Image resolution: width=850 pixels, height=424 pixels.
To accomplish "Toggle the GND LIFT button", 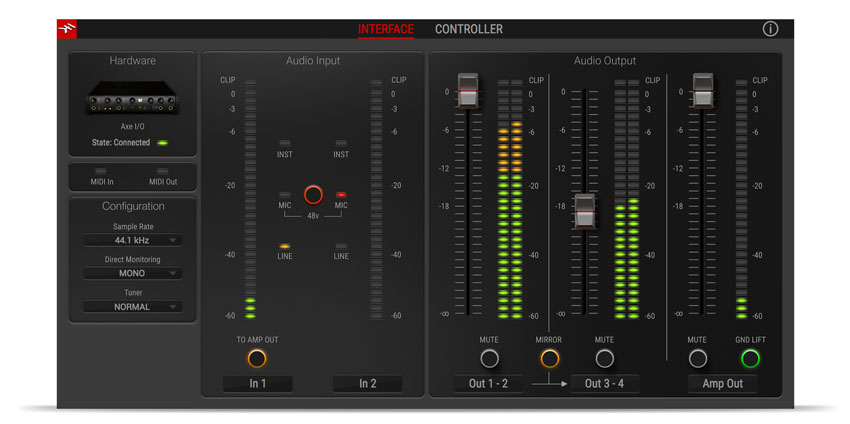I will 751,358.
